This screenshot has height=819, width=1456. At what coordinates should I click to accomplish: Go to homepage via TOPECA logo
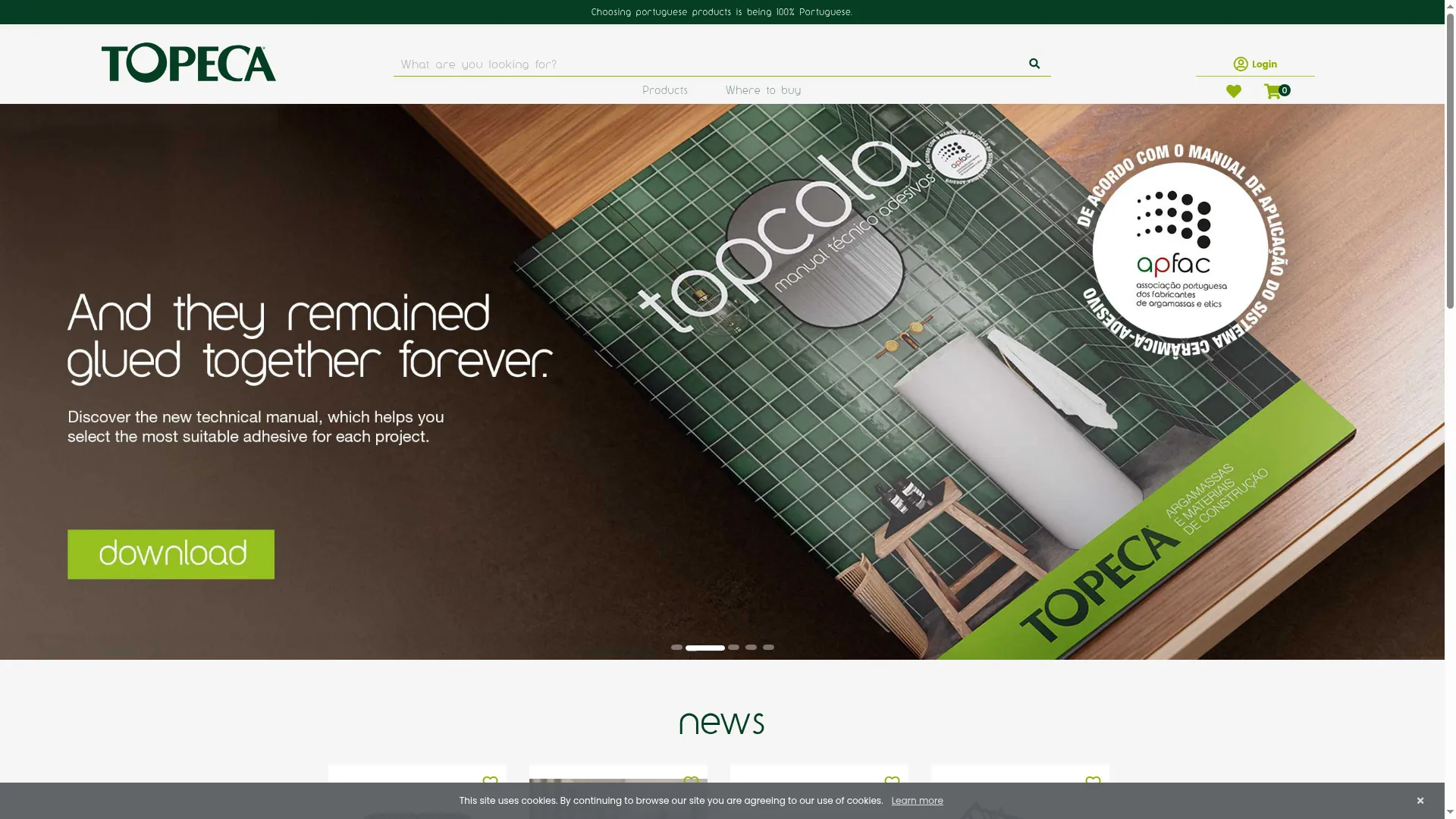point(189,63)
